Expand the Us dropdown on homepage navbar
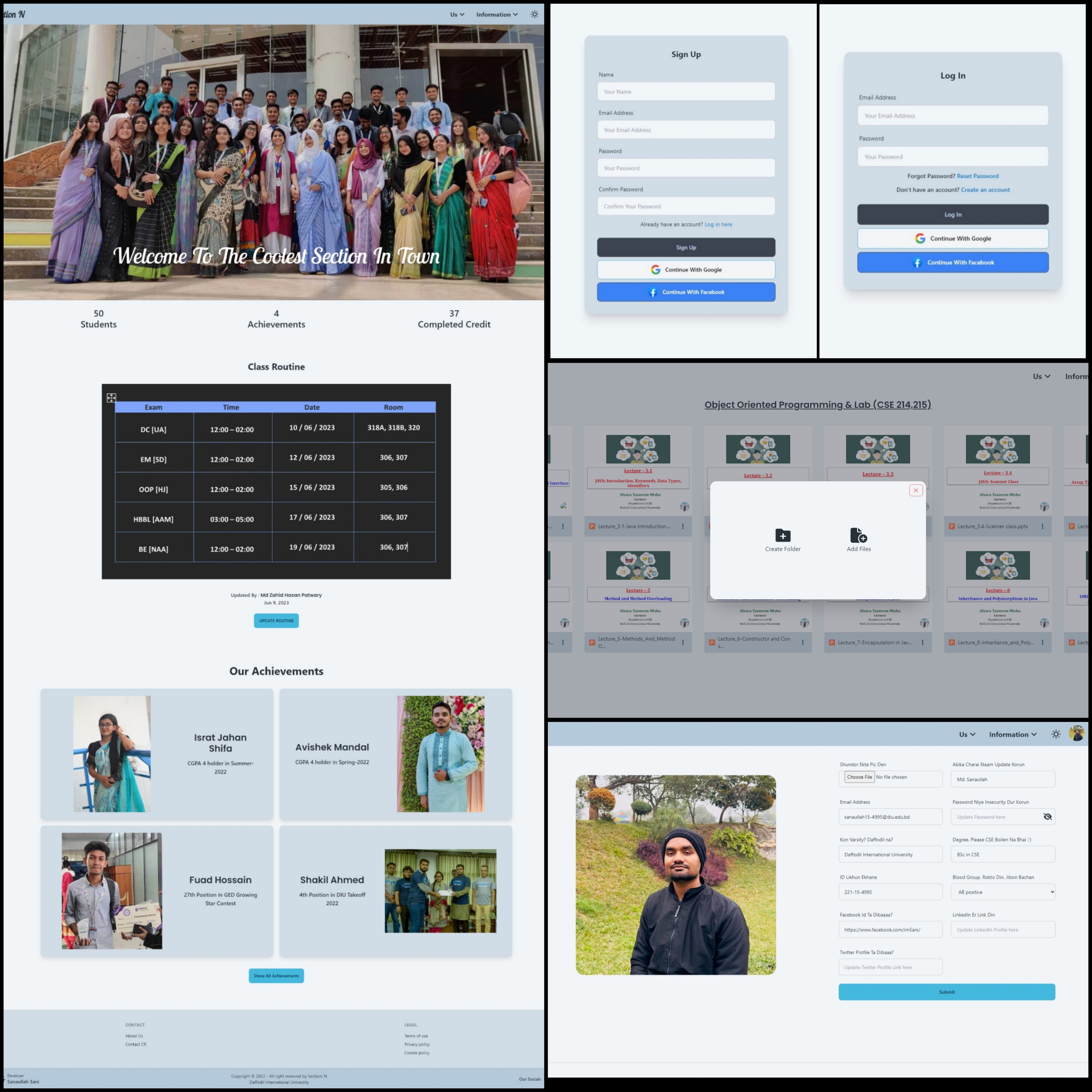Image resolution: width=1092 pixels, height=1092 pixels. (457, 15)
